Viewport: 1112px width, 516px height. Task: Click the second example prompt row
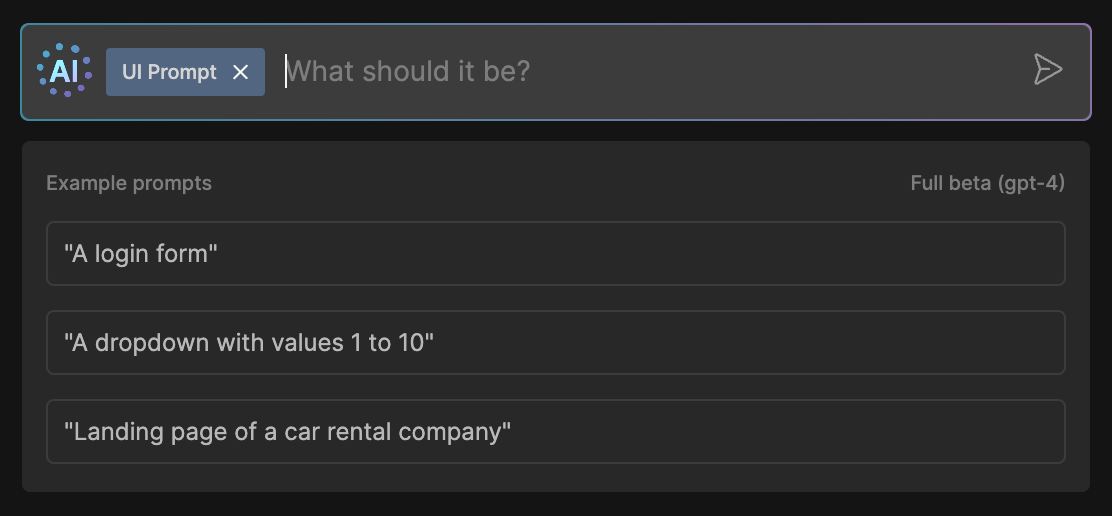click(x=555, y=343)
